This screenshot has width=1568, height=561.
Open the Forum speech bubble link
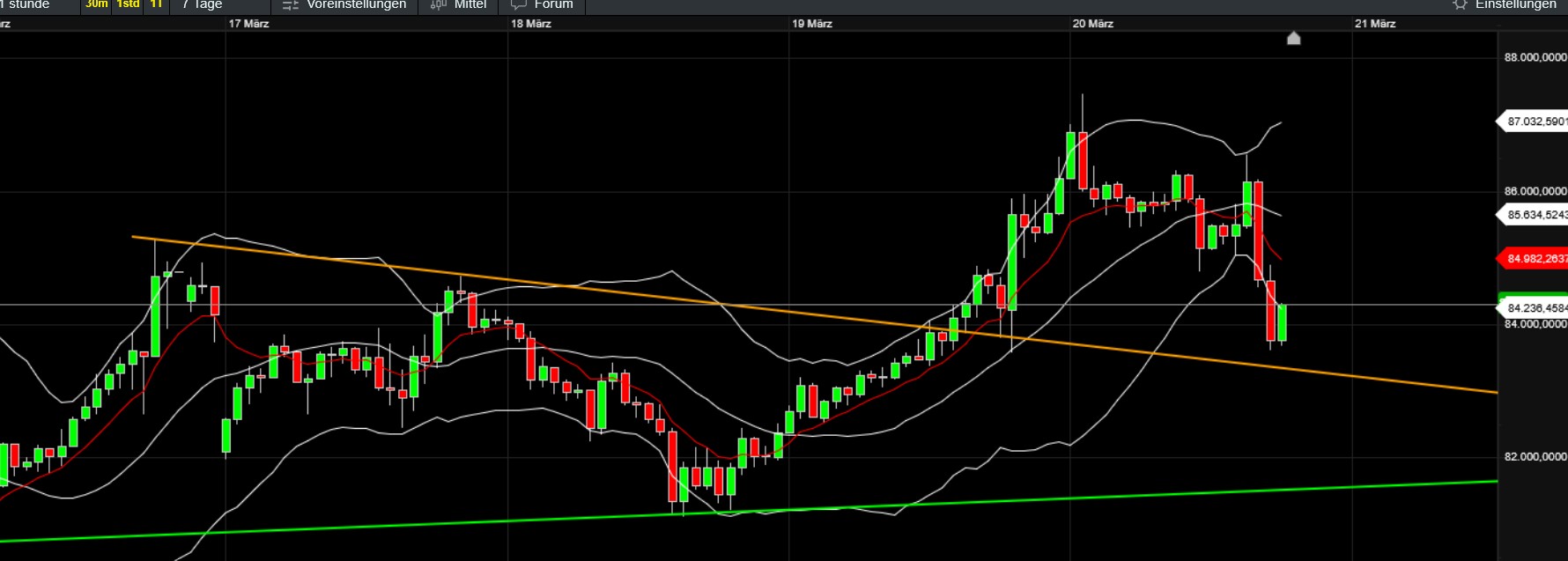coord(542,5)
